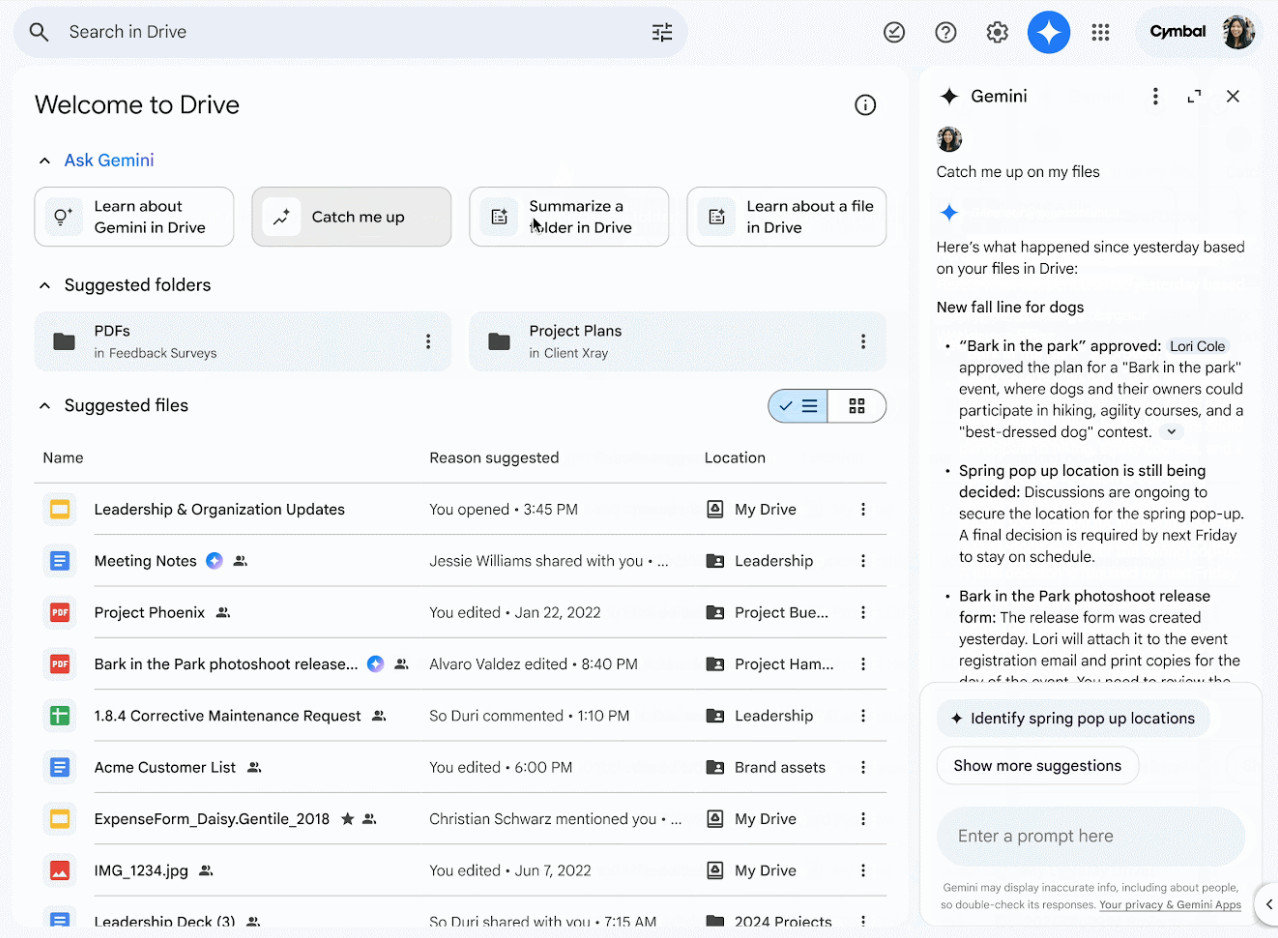Open more actions for Meeting Notes file
Screen dimensions: 1278x938
tap(863, 561)
